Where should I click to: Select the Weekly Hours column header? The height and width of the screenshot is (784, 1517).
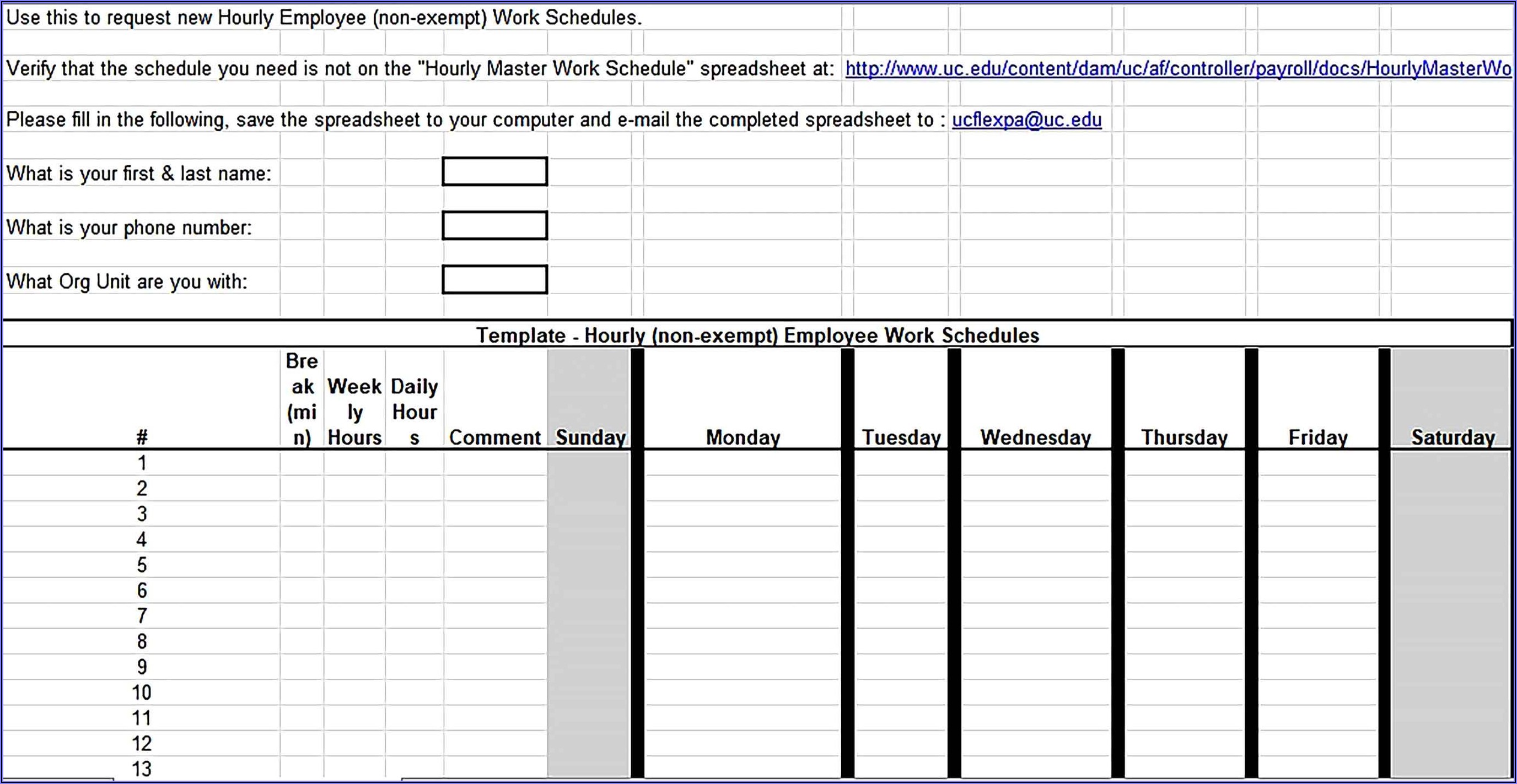pos(354,412)
